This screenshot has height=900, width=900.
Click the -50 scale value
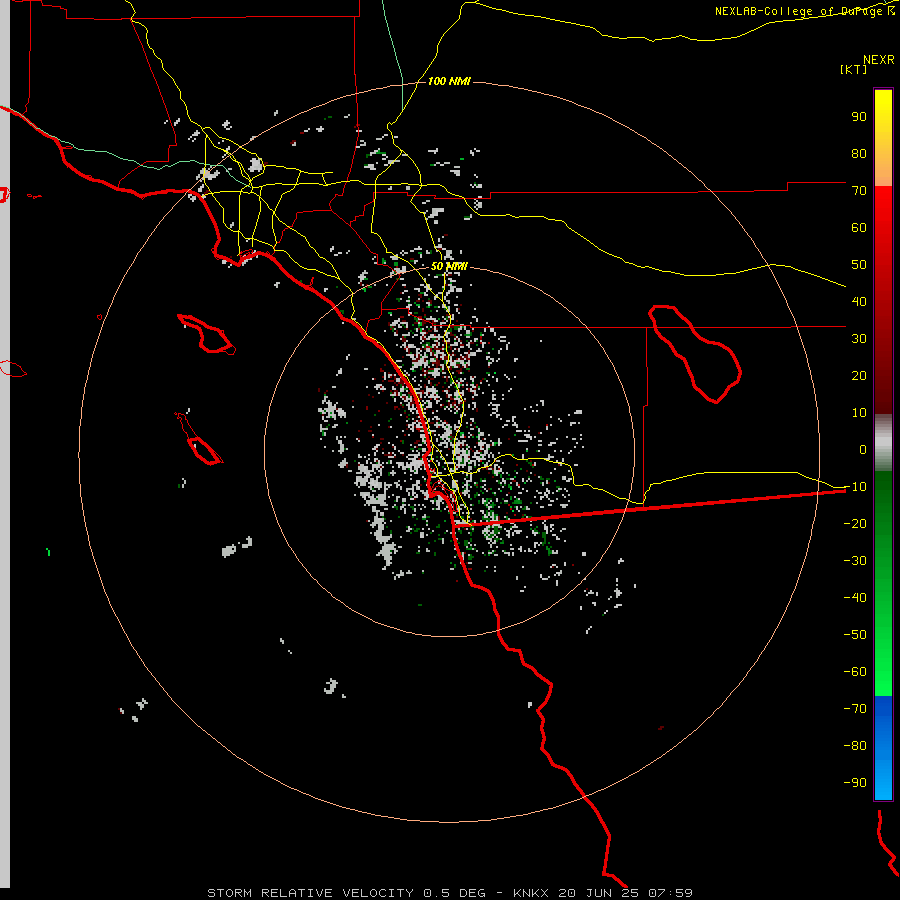pyautogui.click(x=855, y=635)
